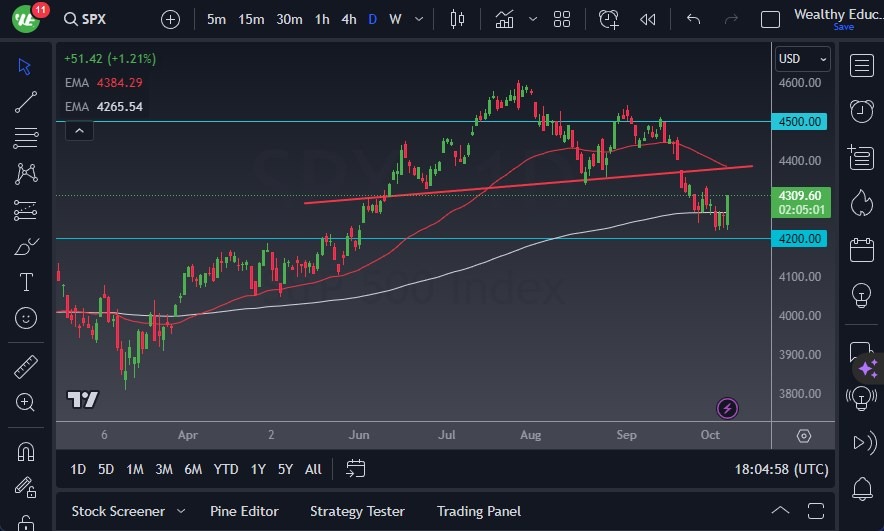
Task: Open the watchlist panel icon
Action: tap(860, 65)
